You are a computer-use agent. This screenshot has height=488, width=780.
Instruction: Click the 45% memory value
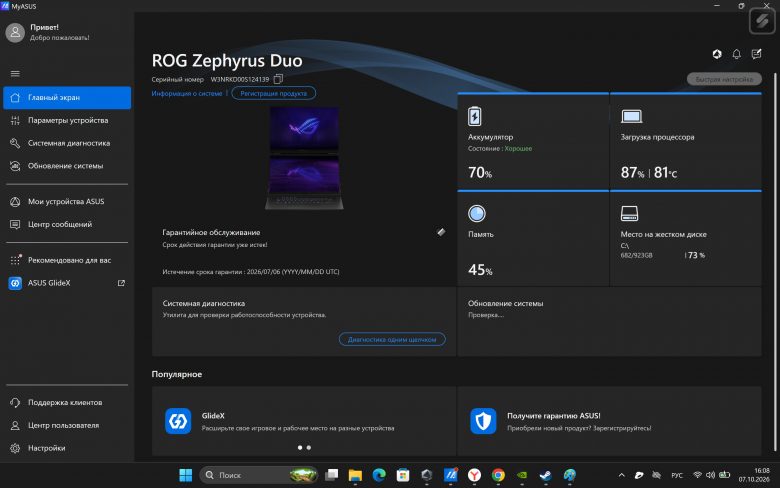[x=480, y=270]
